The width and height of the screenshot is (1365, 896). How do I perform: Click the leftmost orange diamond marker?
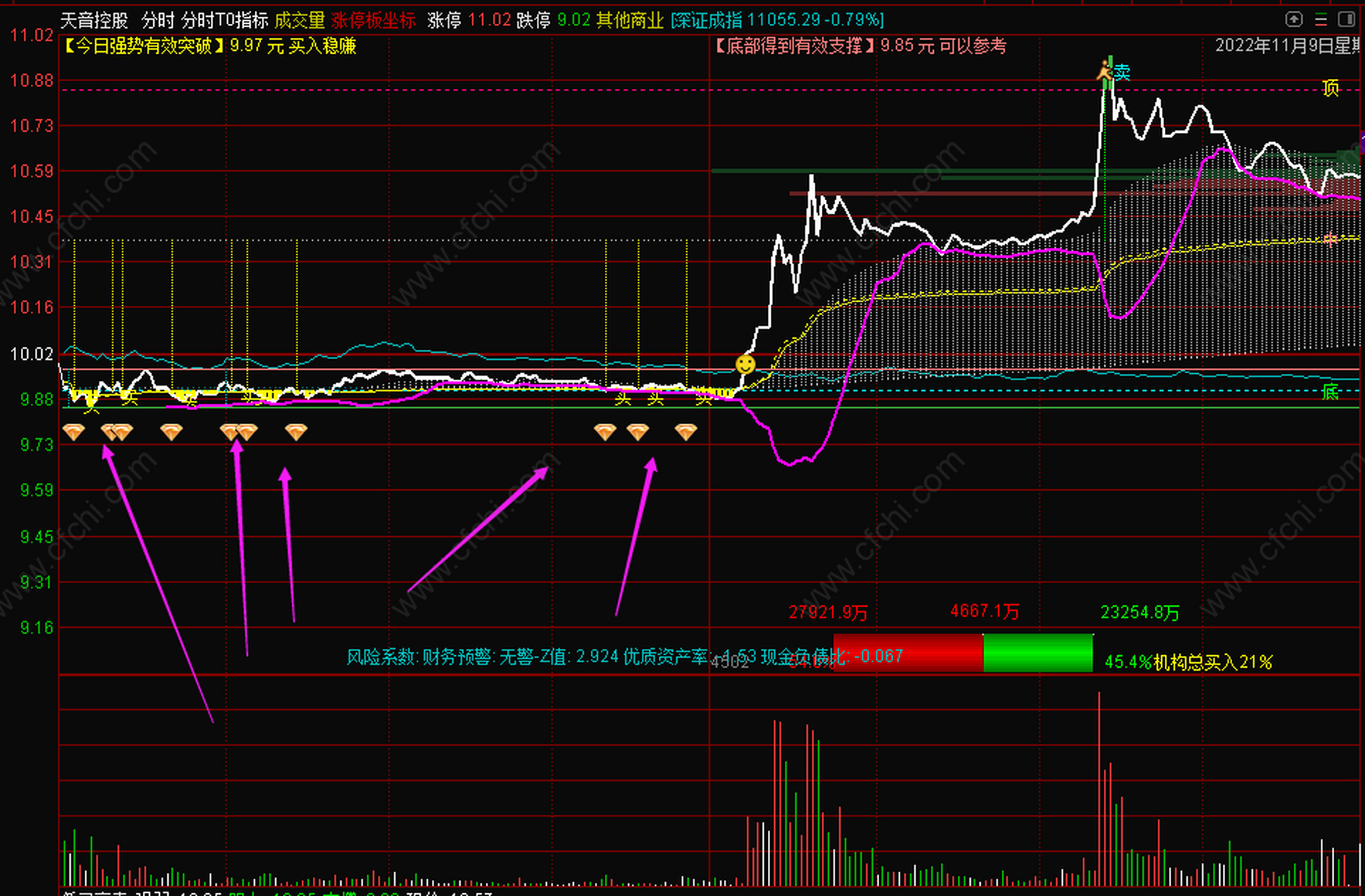pos(73,432)
